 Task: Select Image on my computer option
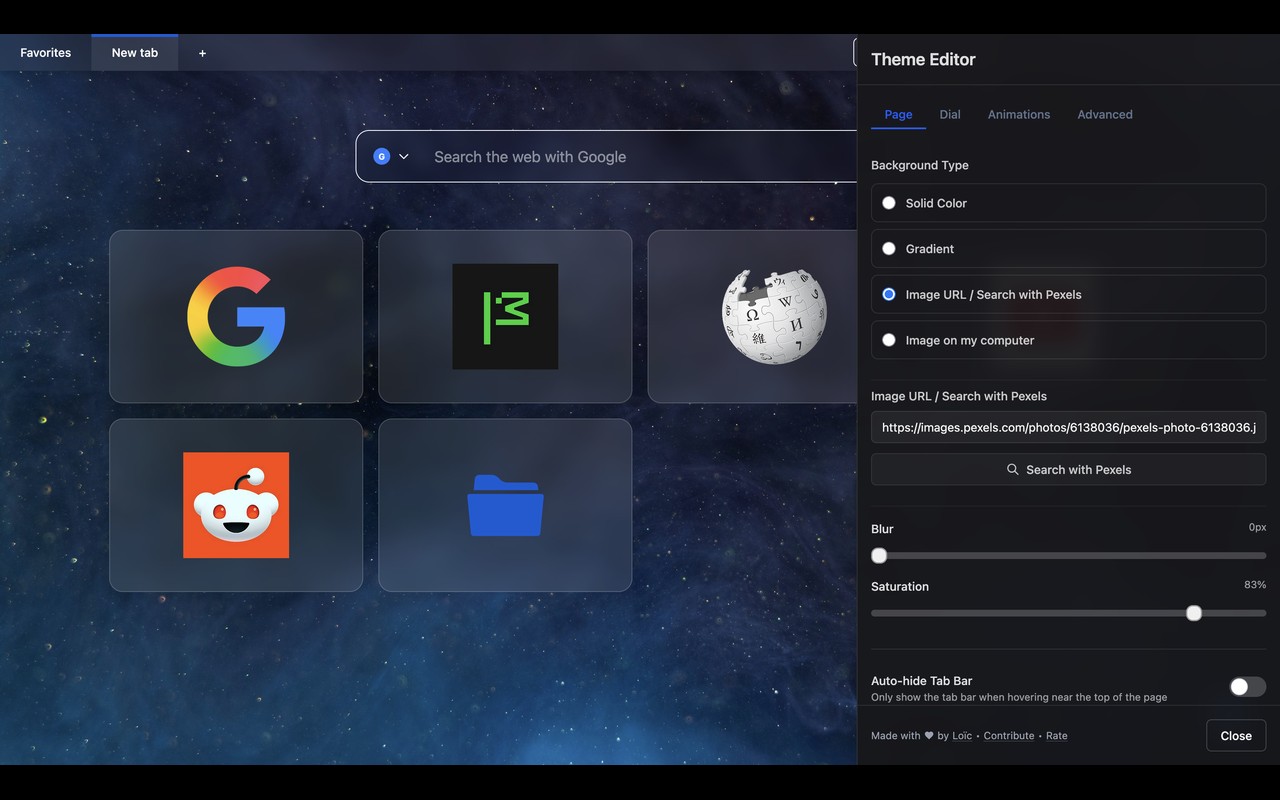[1068, 340]
